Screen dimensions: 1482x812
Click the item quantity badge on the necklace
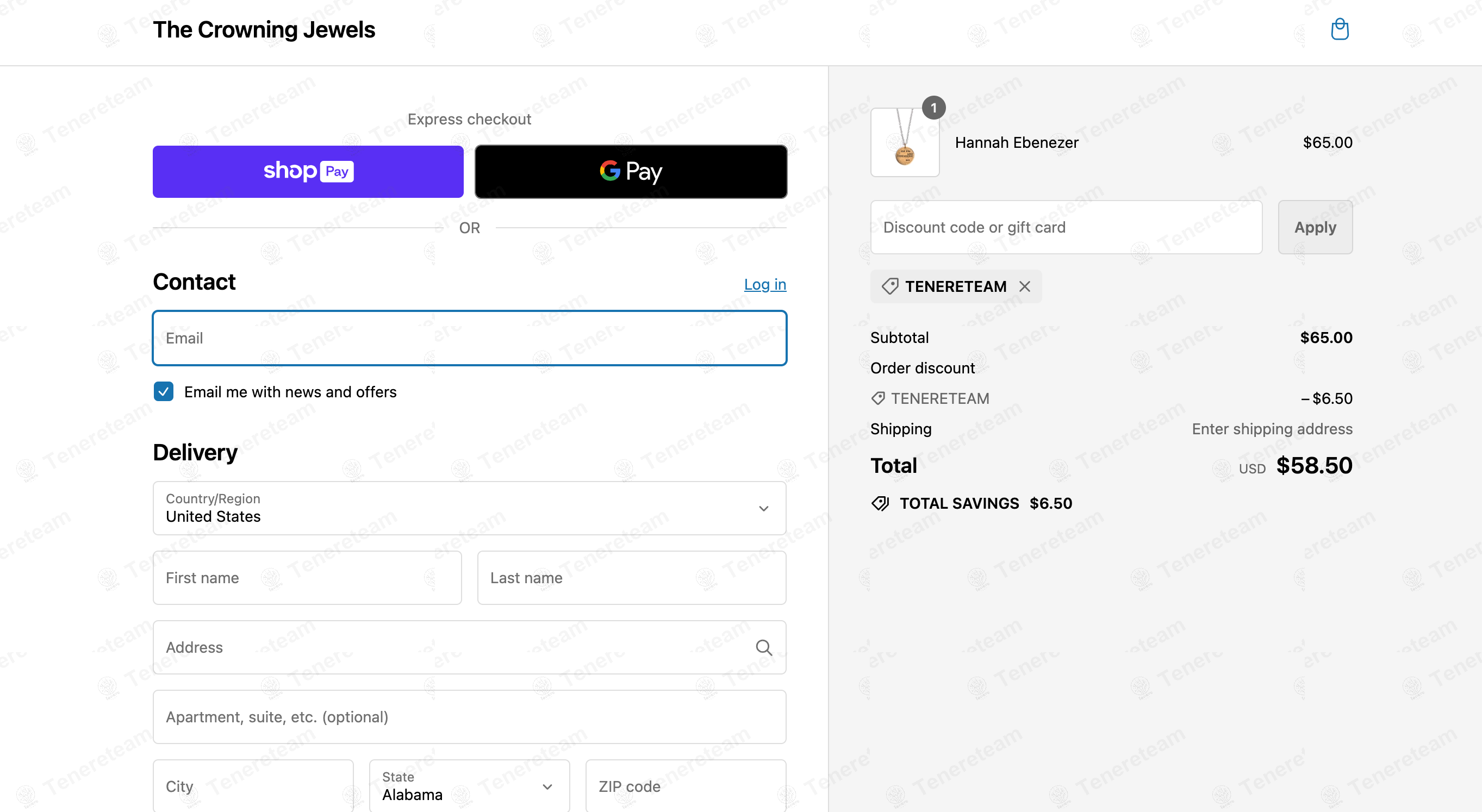click(934, 108)
